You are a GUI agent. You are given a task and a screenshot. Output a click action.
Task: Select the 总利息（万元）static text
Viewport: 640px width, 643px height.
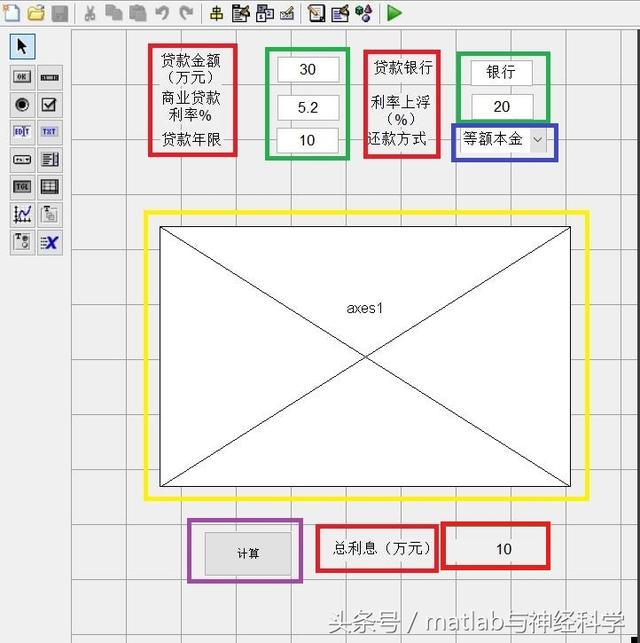point(382,548)
